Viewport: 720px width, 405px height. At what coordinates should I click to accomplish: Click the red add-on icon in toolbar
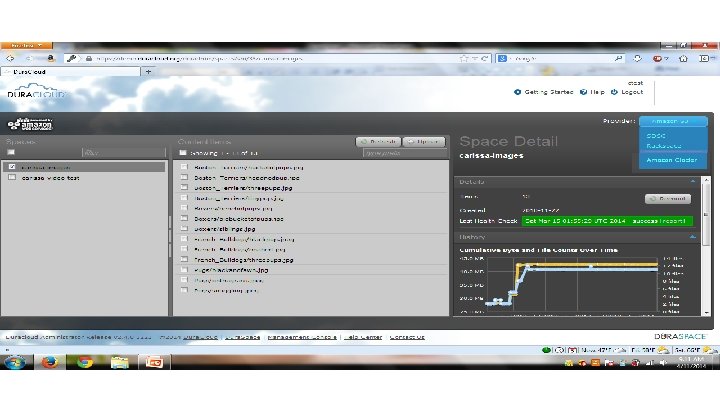pos(658,58)
